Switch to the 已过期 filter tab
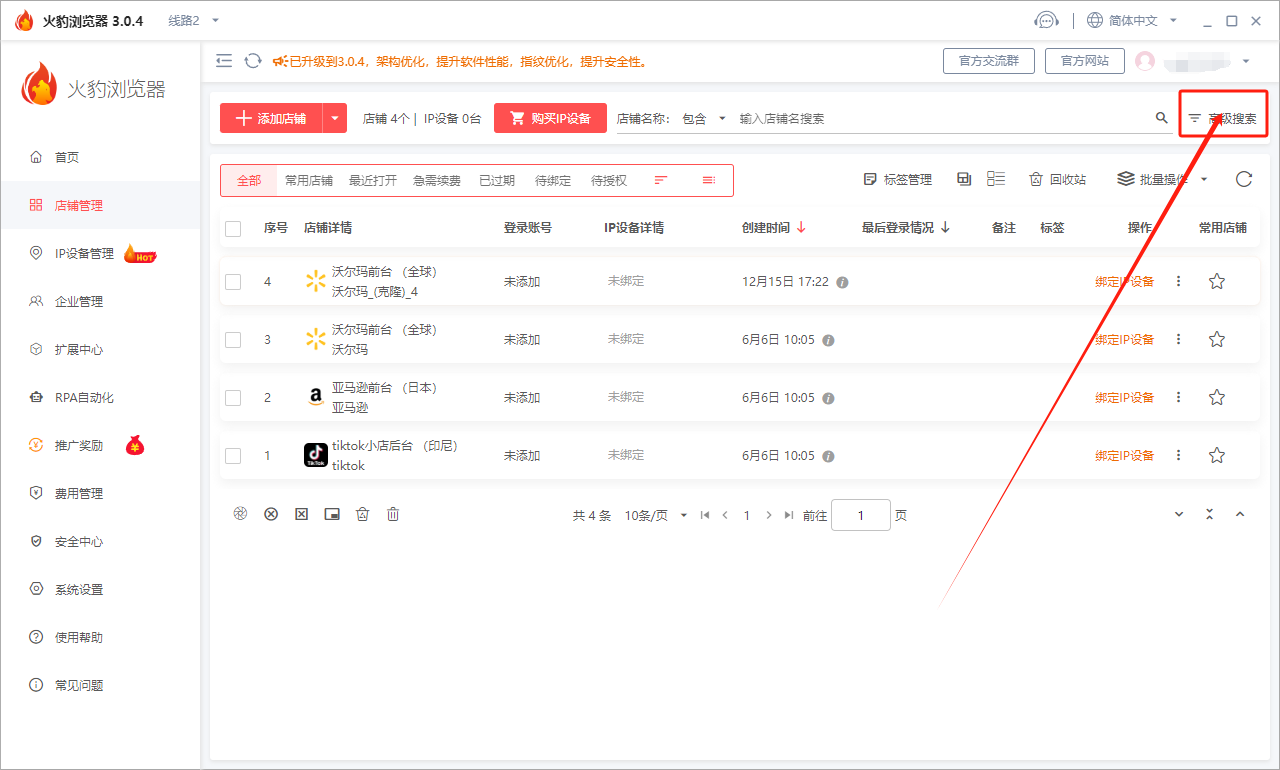This screenshot has height=770, width=1280. [496, 181]
